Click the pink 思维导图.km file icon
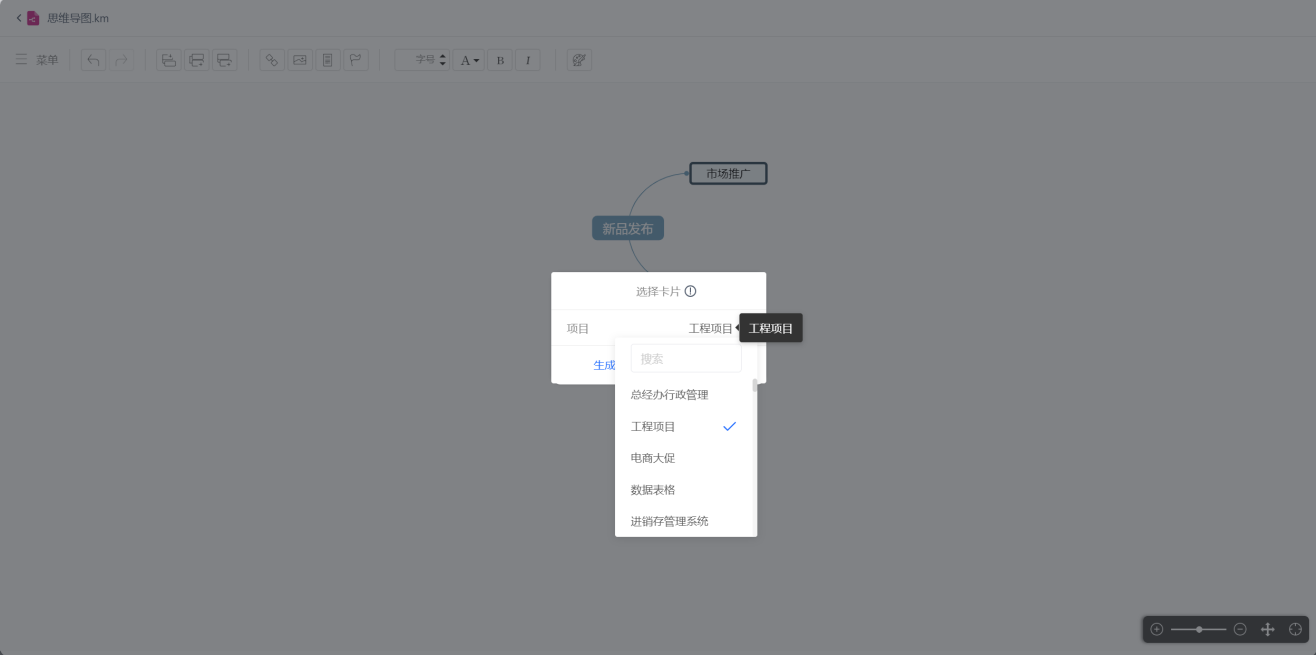The width and height of the screenshot is (1316, 655). pyautogui.click(x=33, y=18)
